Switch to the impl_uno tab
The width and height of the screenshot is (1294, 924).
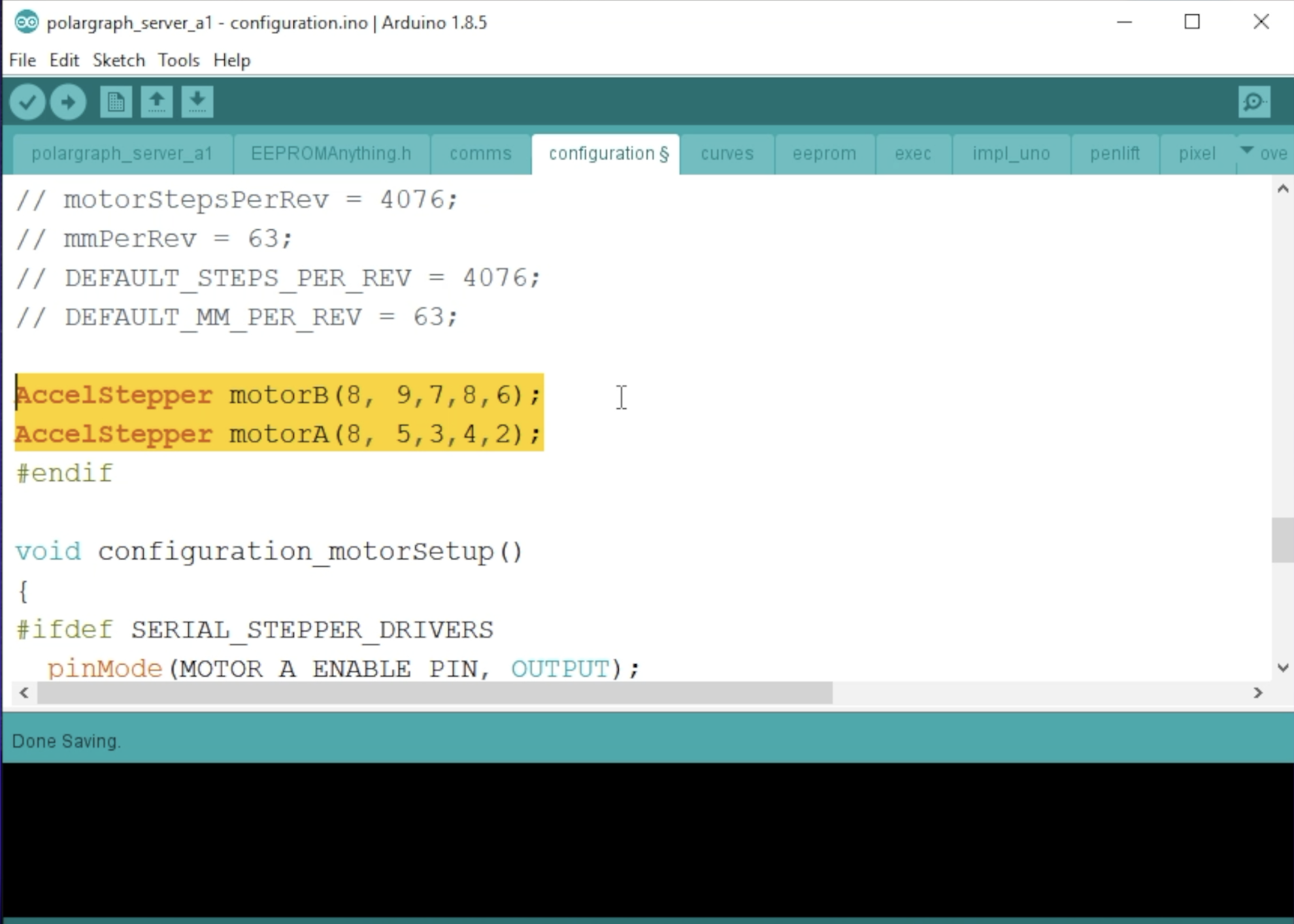(x=1011, y=154)
